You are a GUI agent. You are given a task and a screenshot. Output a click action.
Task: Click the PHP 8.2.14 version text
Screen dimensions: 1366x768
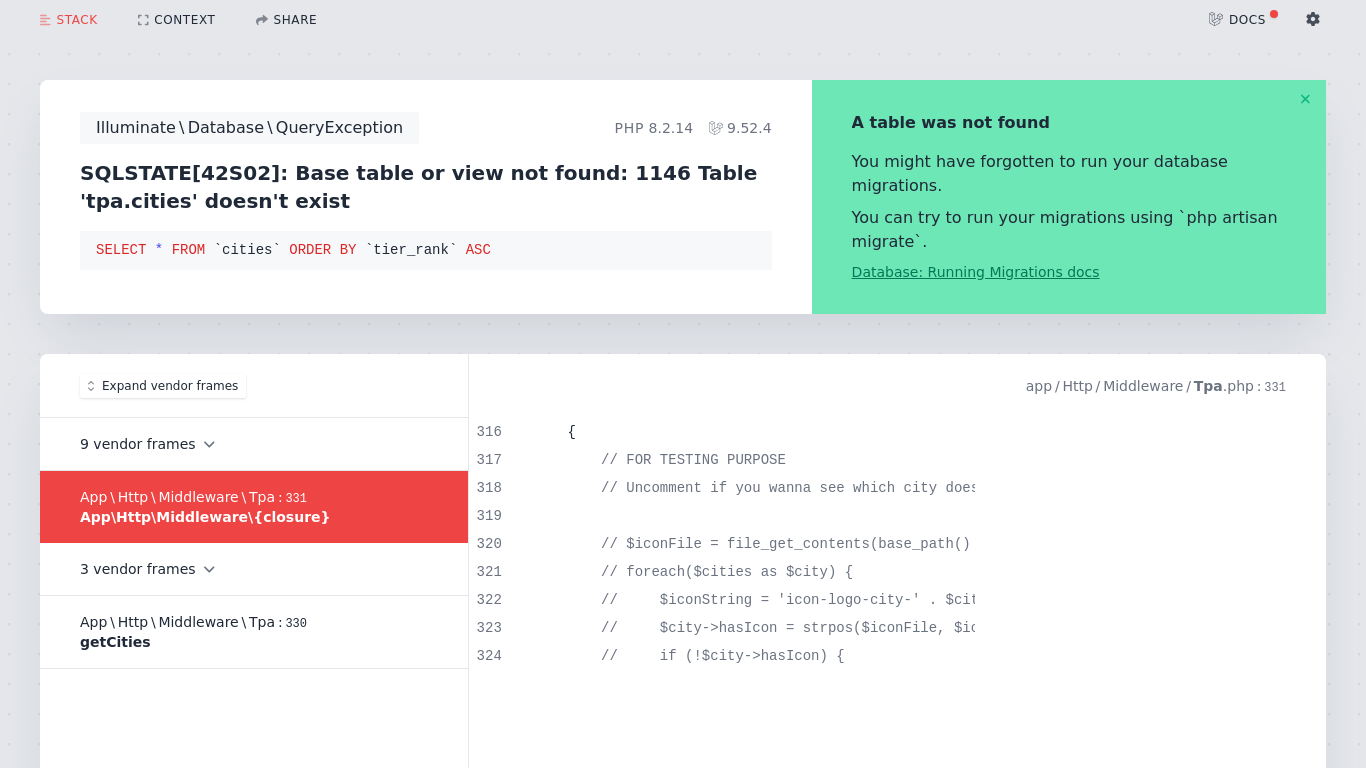coord(653,128)
